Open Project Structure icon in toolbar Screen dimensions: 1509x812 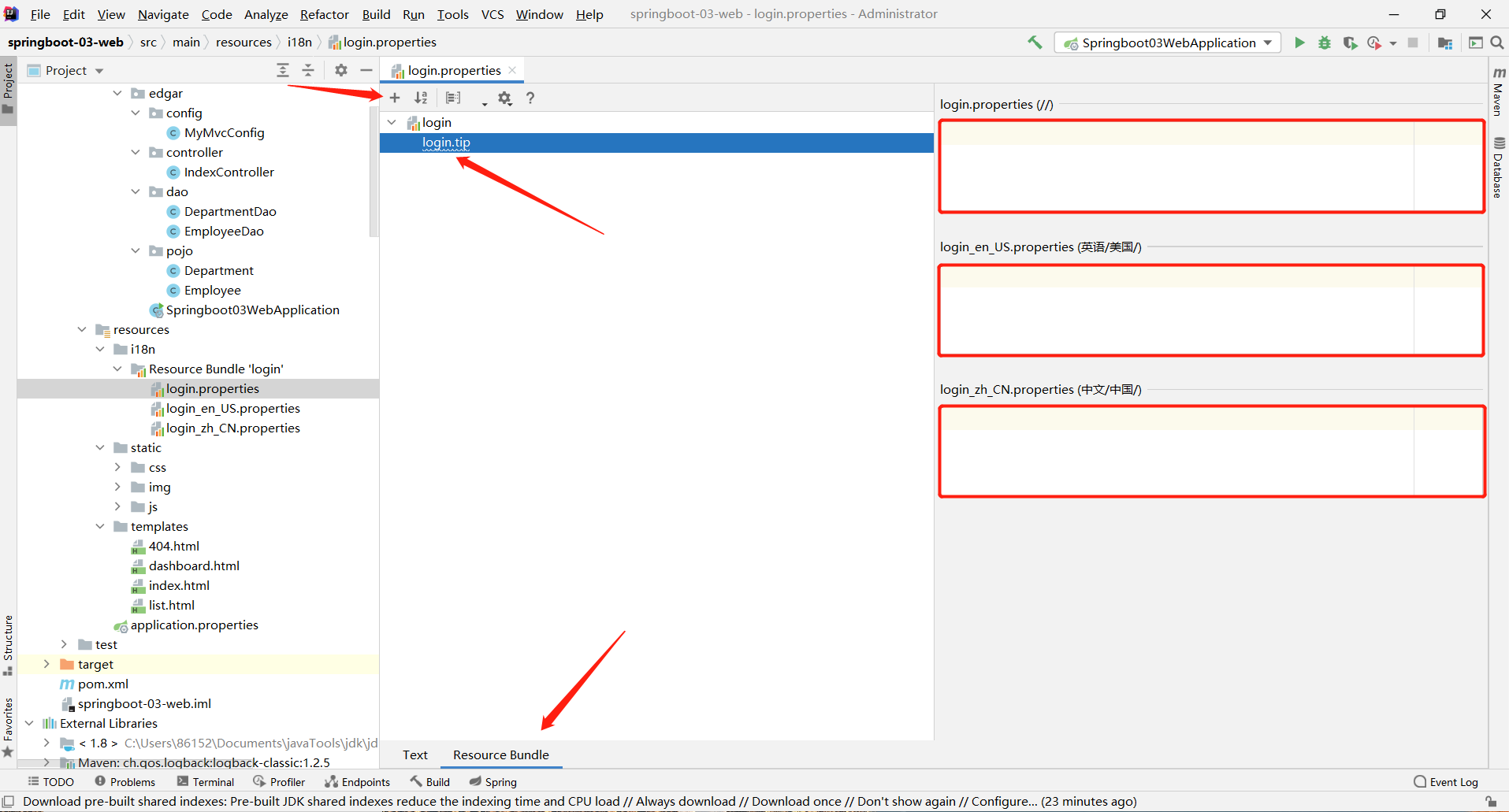(1444, 43)
